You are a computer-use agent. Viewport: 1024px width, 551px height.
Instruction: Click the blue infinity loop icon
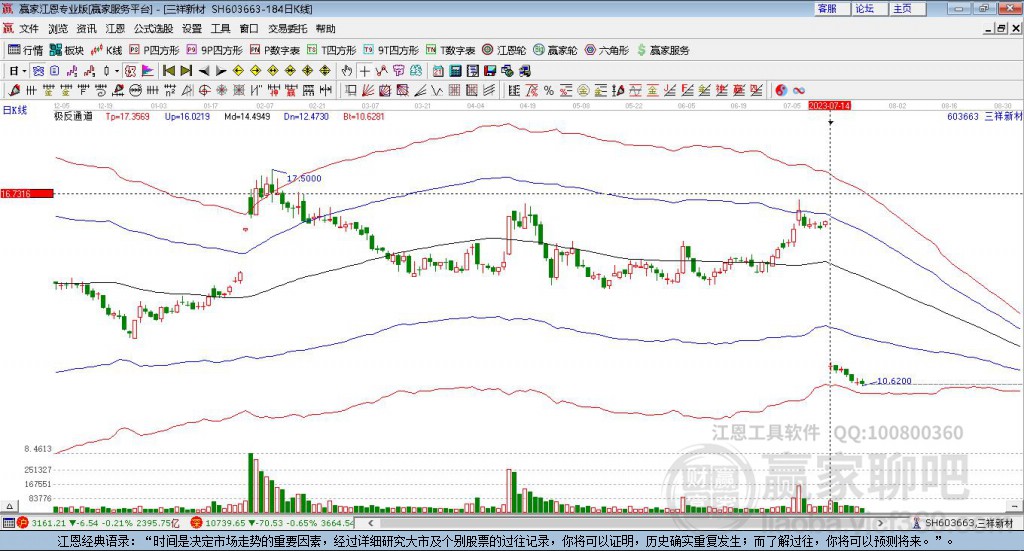799,91
